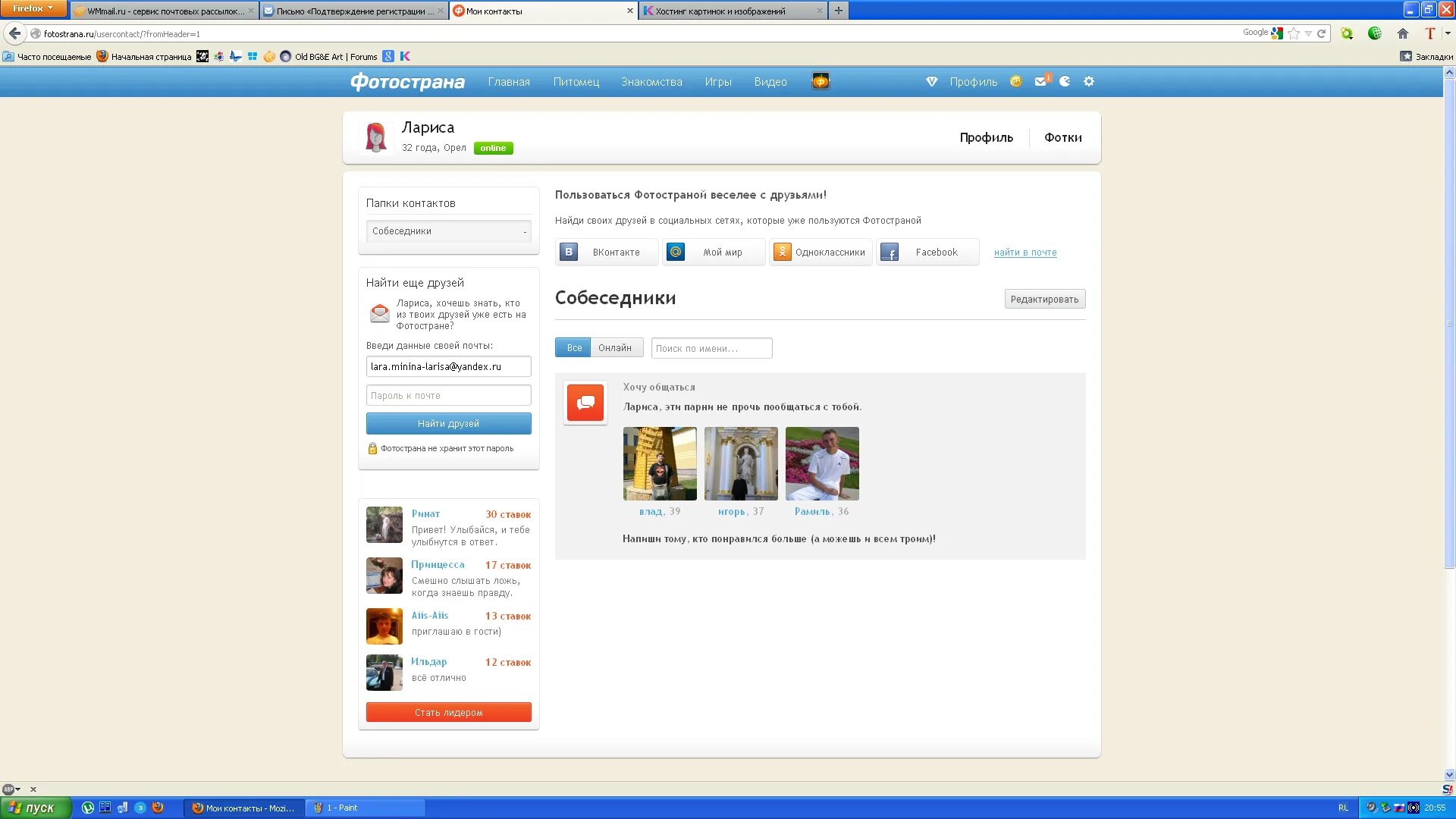Image resolution: width=1456 pixels, height=819 pixels.
Task: Find friends via ВКонтакте
Action: [x=607, y=253]
